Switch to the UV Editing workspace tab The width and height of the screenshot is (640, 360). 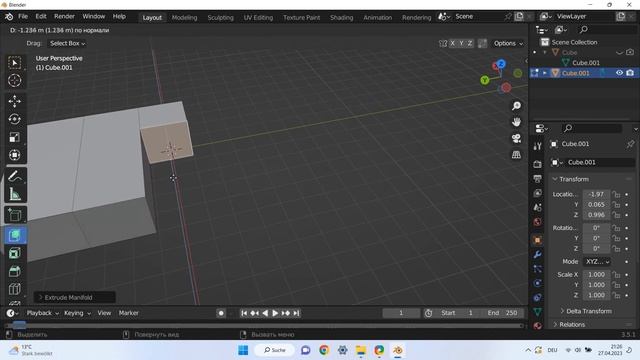[x=258, y=18]
